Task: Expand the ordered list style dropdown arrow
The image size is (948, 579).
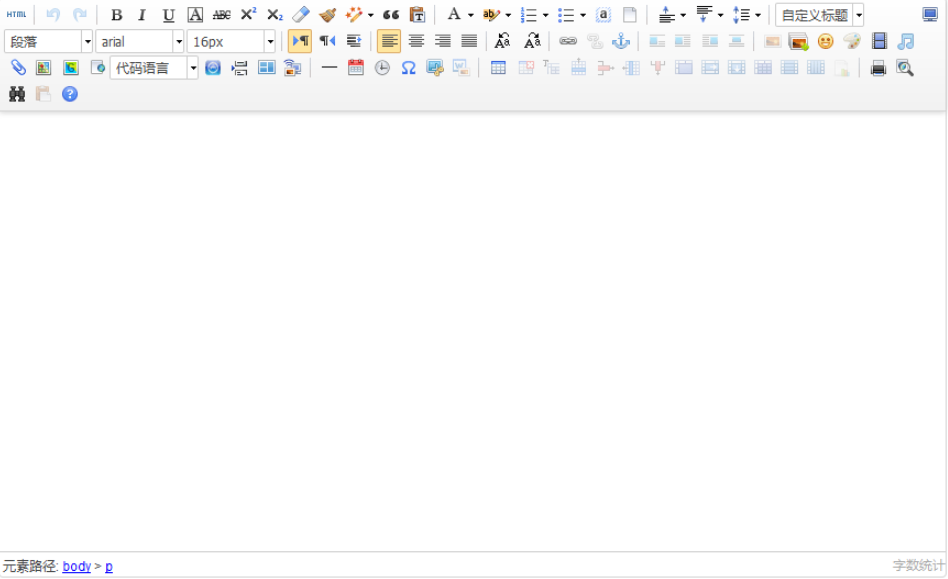Action: pyautogui.click(x=545, y=16)
